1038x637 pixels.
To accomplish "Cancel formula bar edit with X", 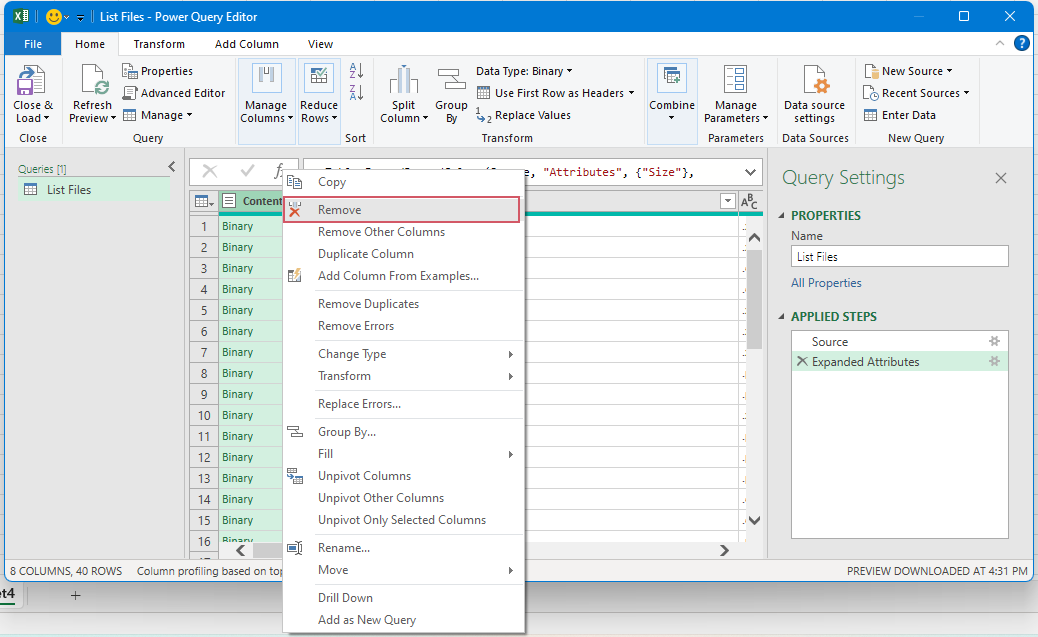I will pyautogui.click(x=210, y=172).
